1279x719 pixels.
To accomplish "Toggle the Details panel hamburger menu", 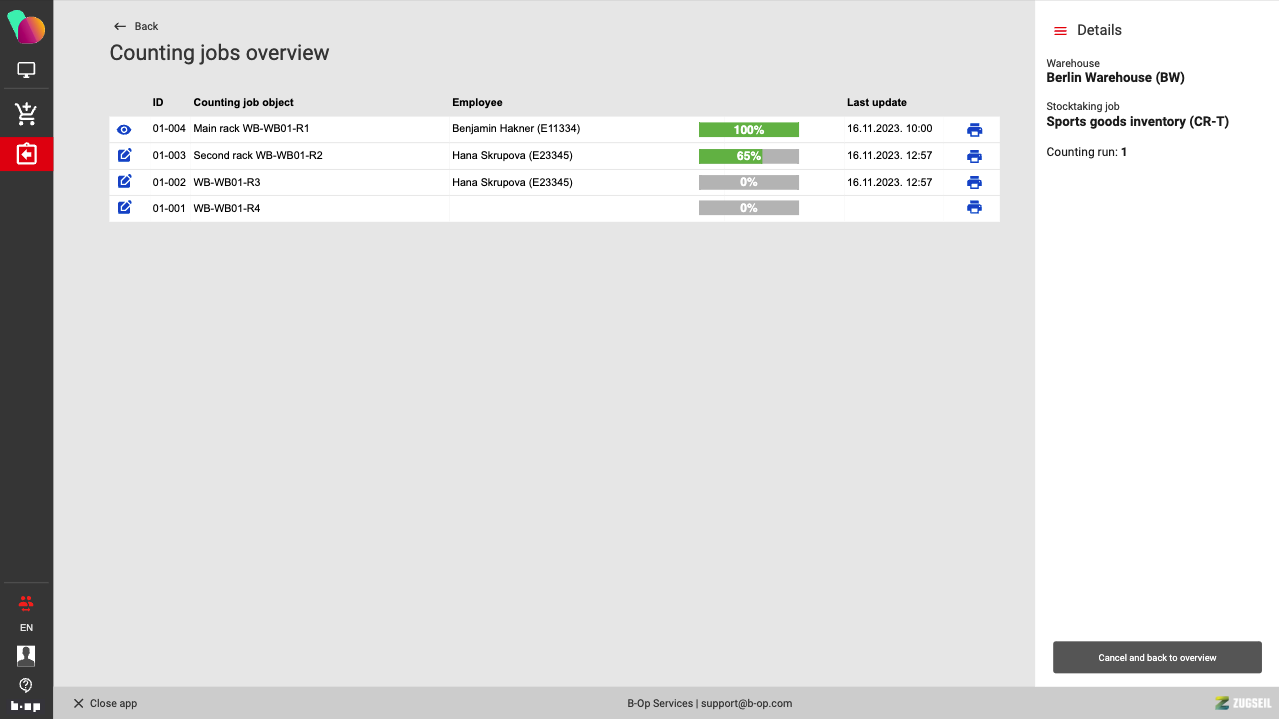I will (1060, 31).
